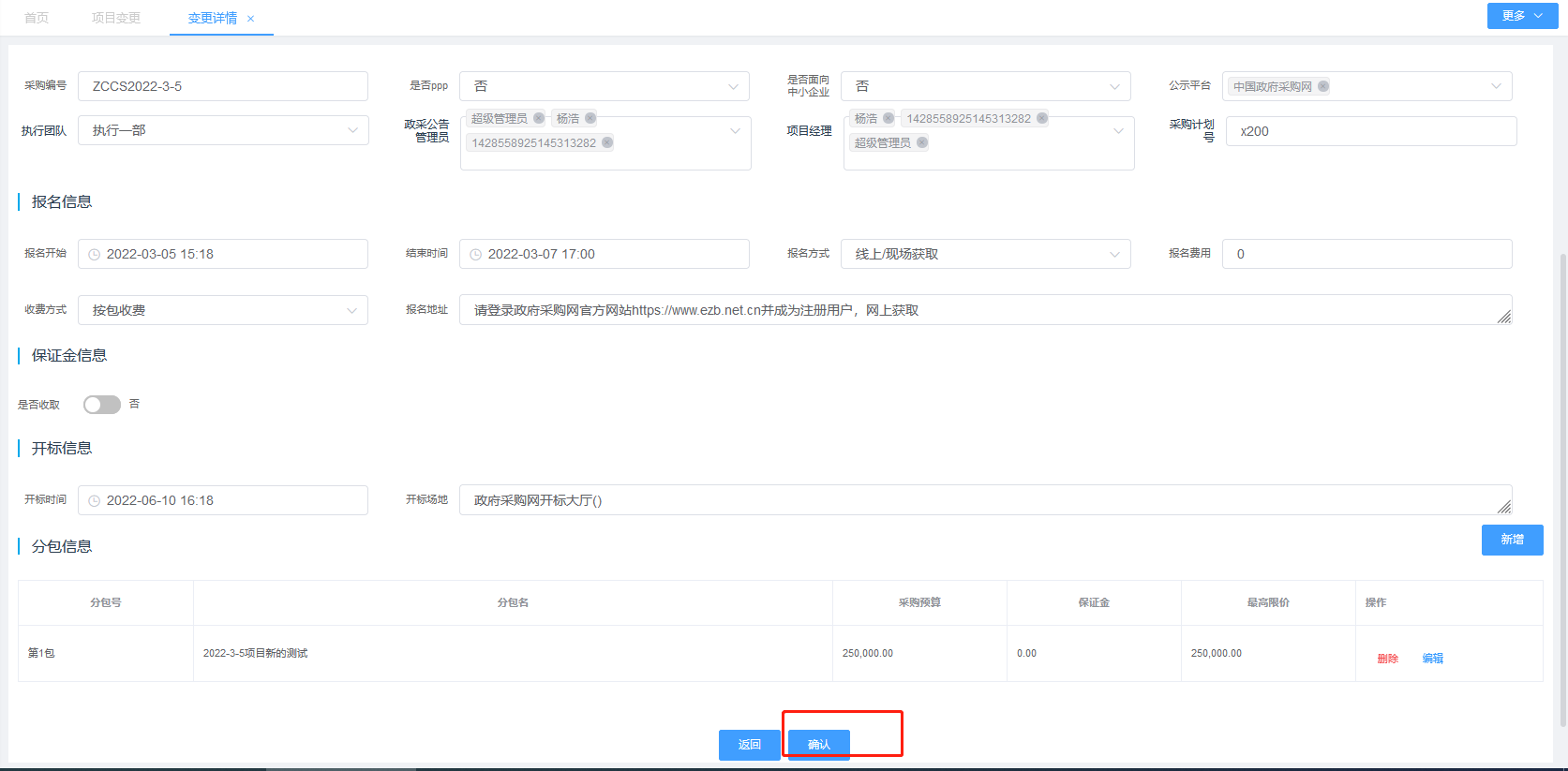
Task: Open the 是否ppp dropdown
Action: 605,86
